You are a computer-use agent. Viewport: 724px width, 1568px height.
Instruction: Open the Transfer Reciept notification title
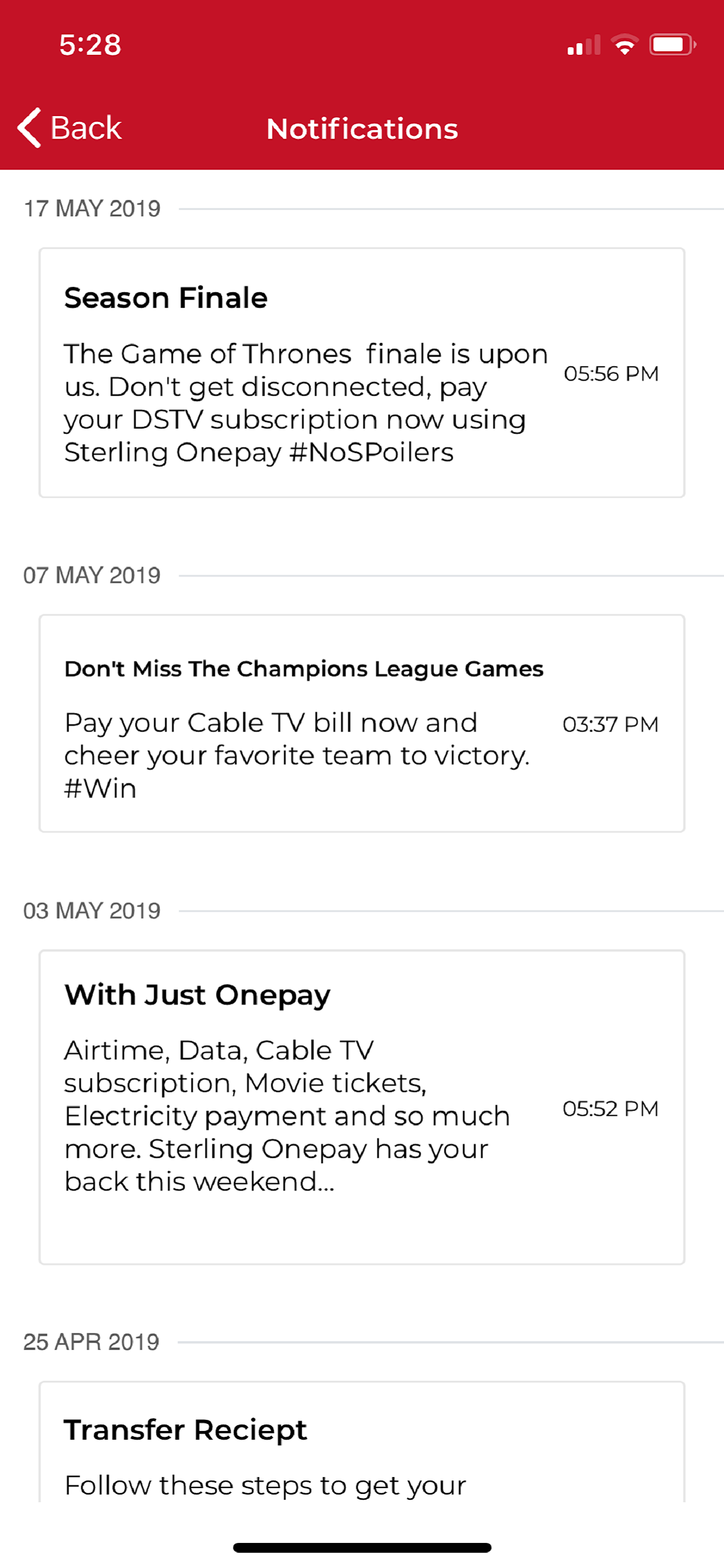(x=185, y=1430)
